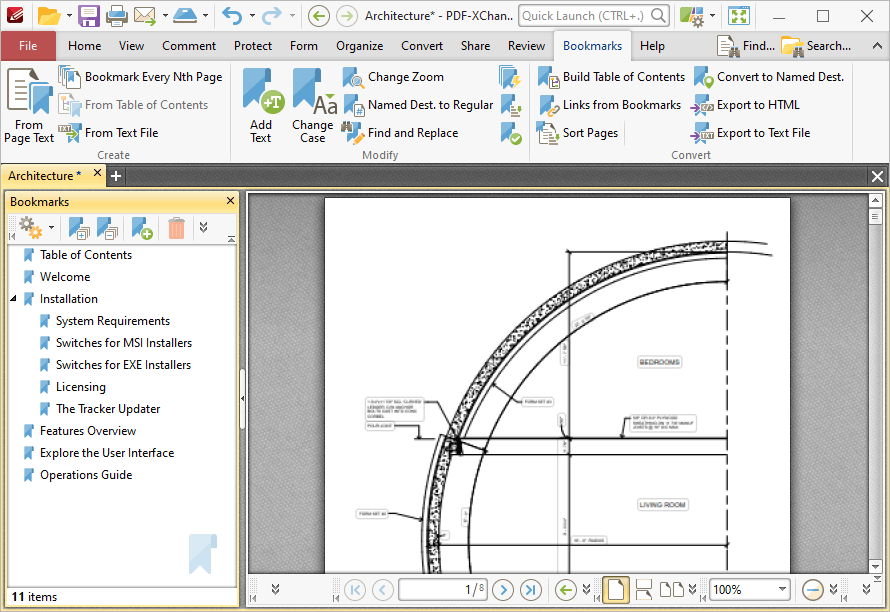Toggle single page layout view
Screen dimensions: 890x612
(616, 589)
